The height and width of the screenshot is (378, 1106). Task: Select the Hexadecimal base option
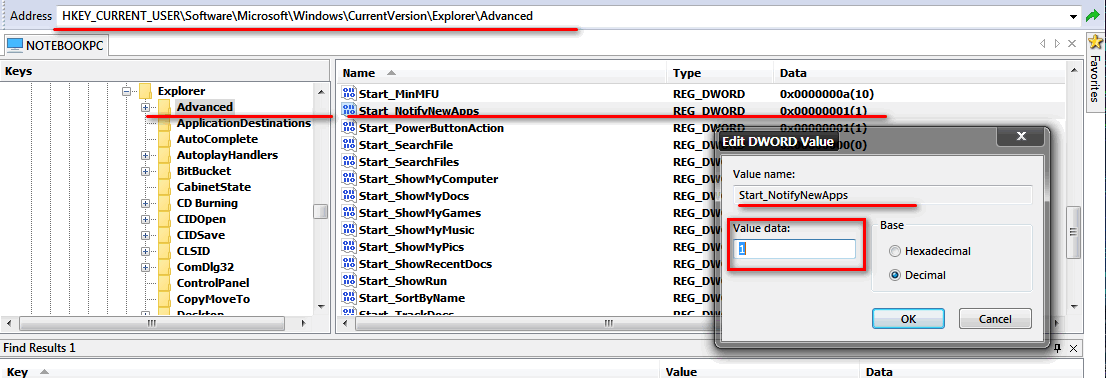930,251
